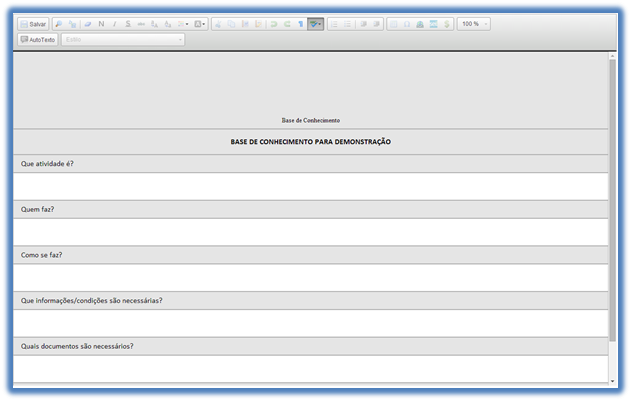This screenshot has height=401, width=631.
Task: Click the field under 'Que atividade é?'
Action: pos(310,186)
